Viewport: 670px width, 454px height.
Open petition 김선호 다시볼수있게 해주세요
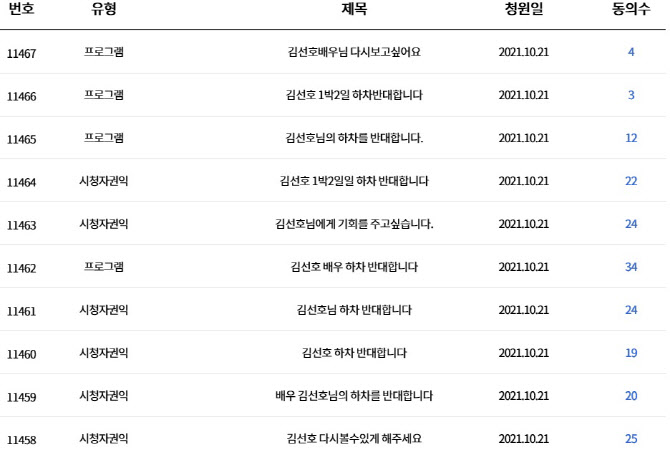tap(354, 439)
